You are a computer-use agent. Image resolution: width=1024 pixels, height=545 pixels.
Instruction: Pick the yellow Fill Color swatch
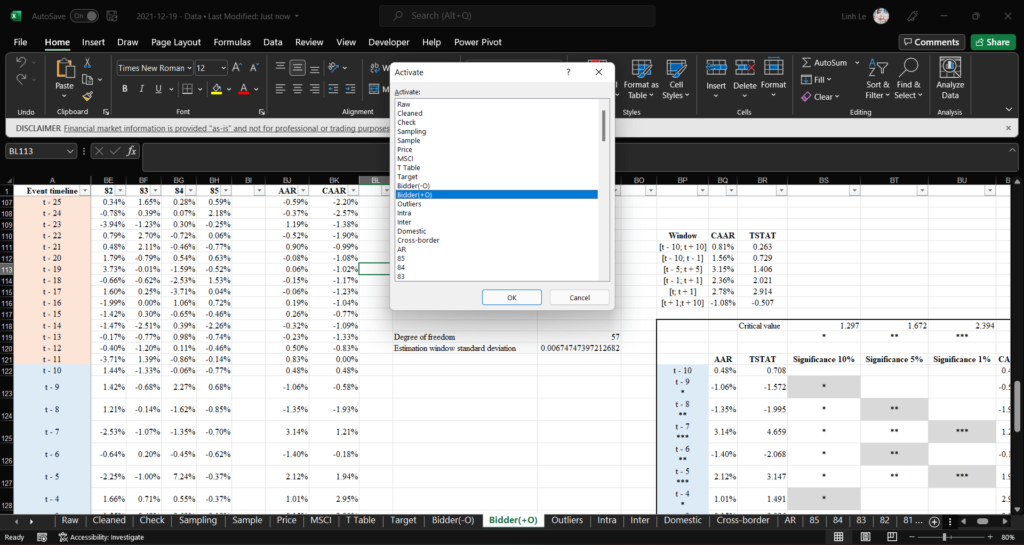[x=216, y=89]
